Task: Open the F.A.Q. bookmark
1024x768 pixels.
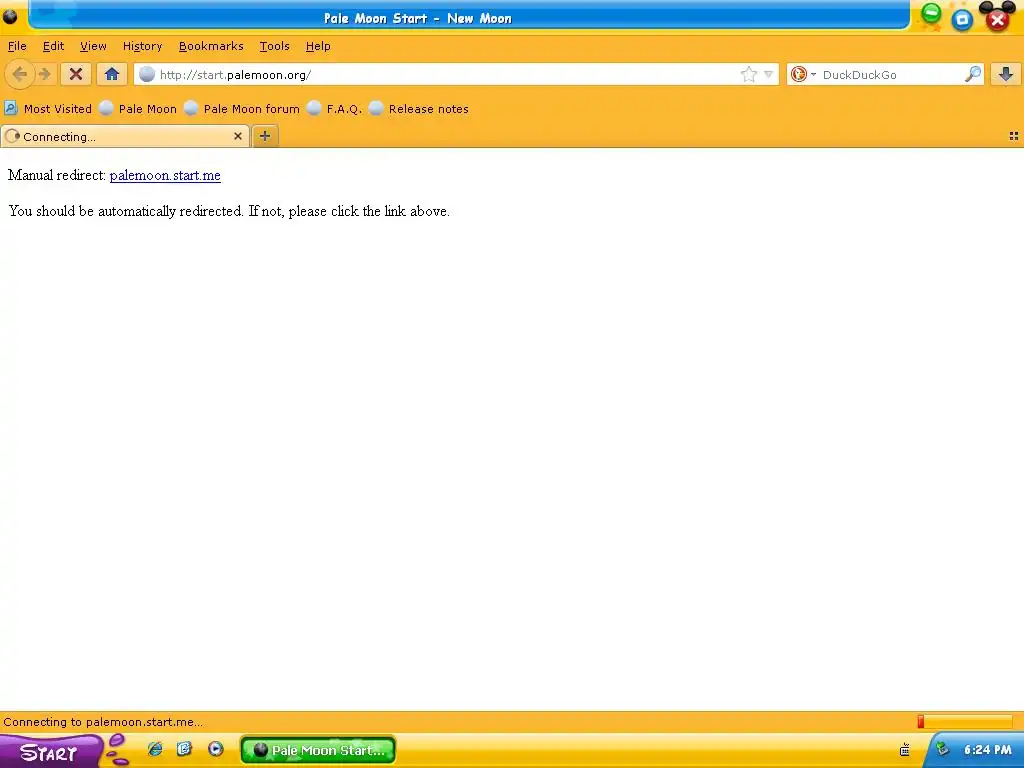Action: 334,109
